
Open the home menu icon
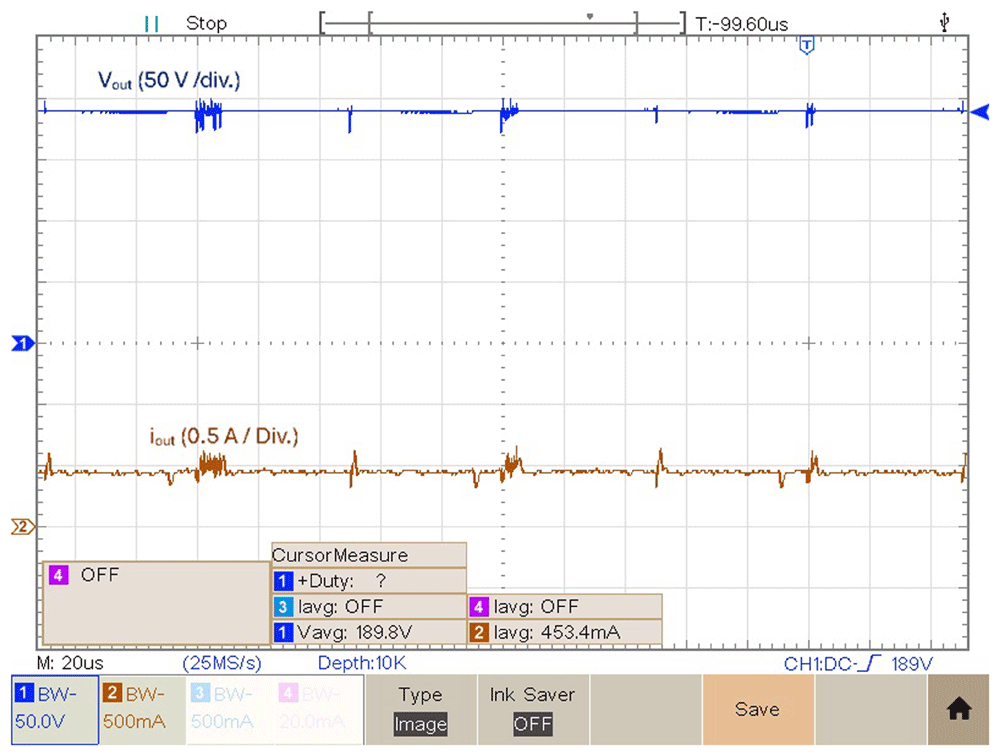click(x=959, y=709)
